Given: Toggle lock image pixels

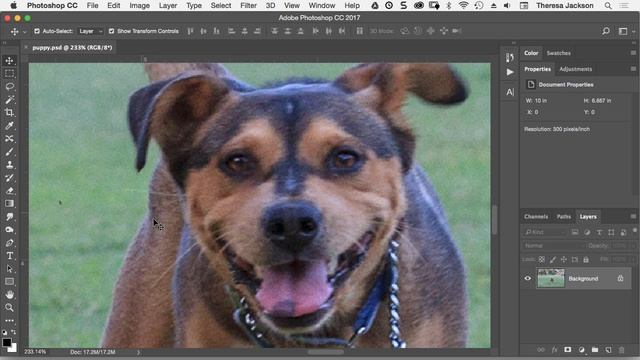Looking at the screenshot, I should pos(553,260).
